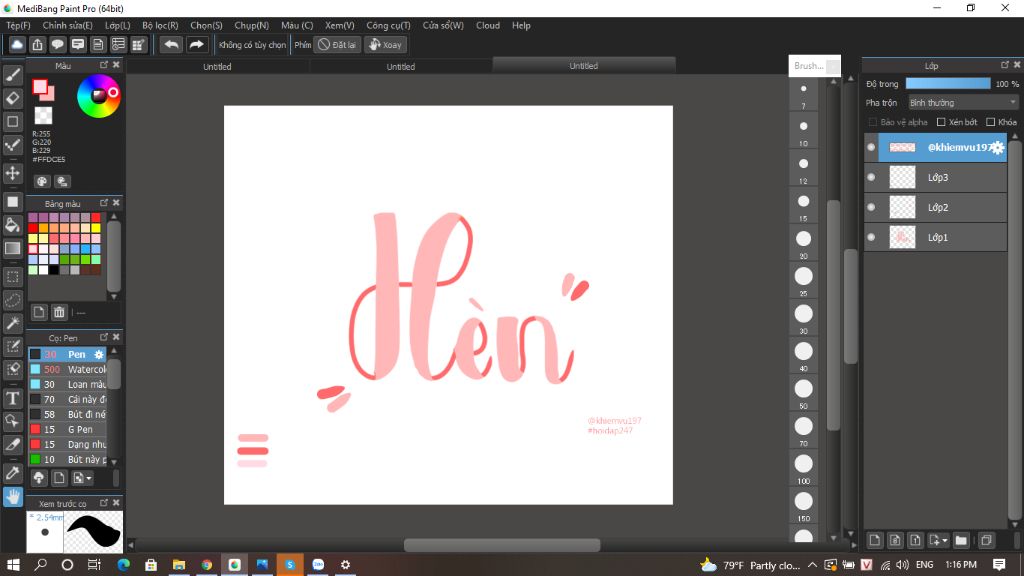
Task: Click the horizontal canvas scrollbar
Action: [x=502, y=545]
